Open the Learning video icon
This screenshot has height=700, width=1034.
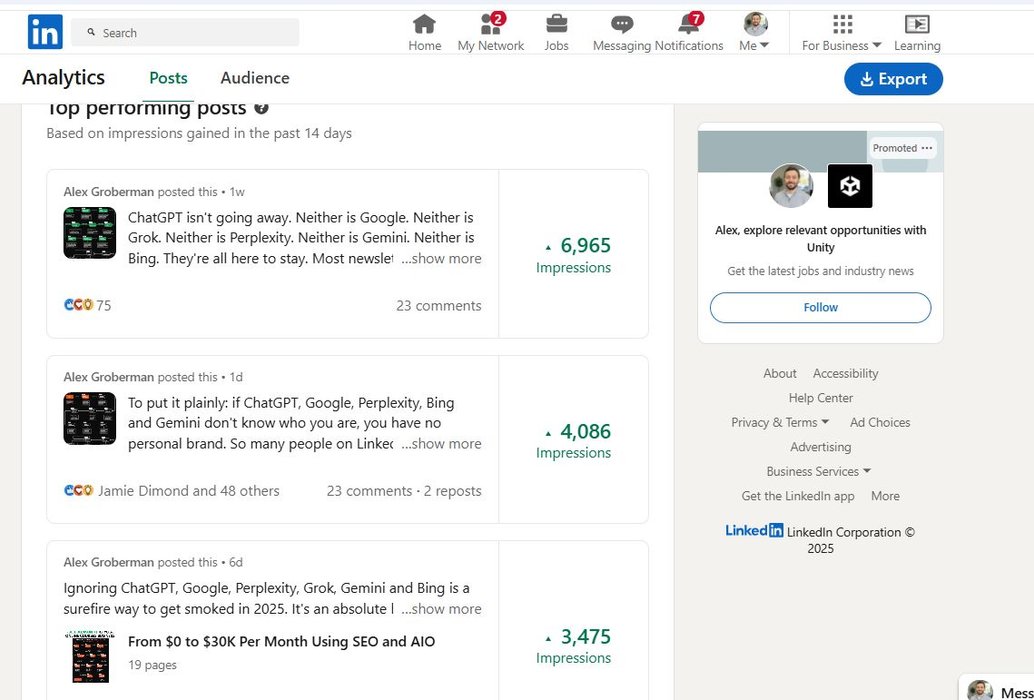pyautogui.click(x=916, y=24)
